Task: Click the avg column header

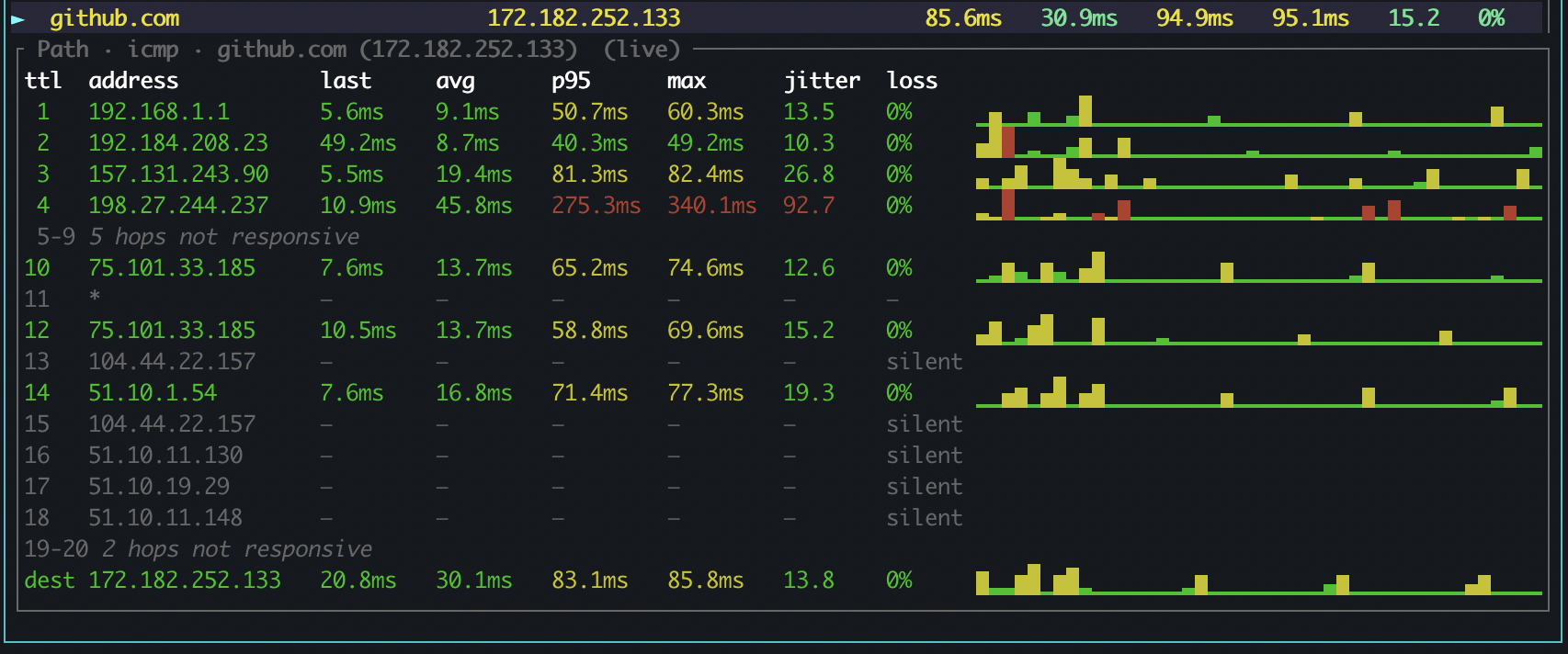Action: (x=455, y=81)
